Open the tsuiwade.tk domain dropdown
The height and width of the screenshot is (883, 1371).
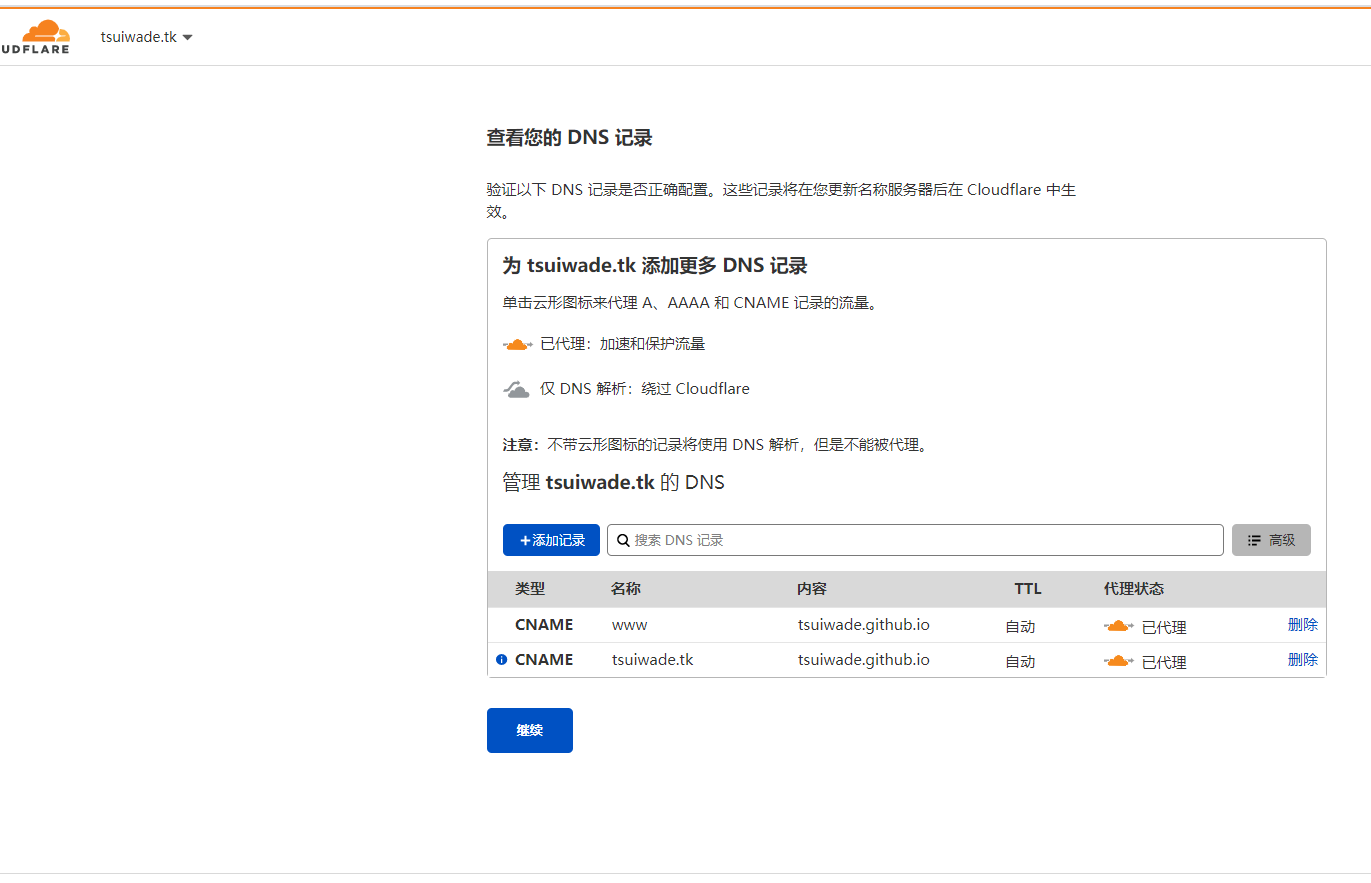[x=146, y=37]
